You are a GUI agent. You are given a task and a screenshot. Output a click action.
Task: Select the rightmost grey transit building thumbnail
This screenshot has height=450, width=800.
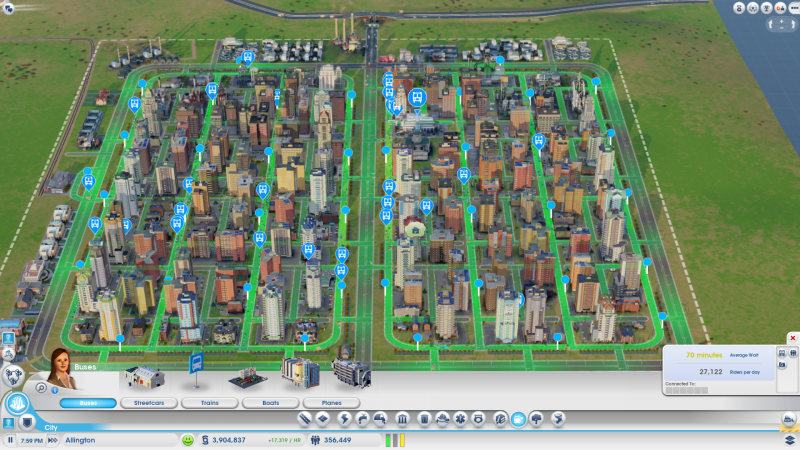point(351,373)
